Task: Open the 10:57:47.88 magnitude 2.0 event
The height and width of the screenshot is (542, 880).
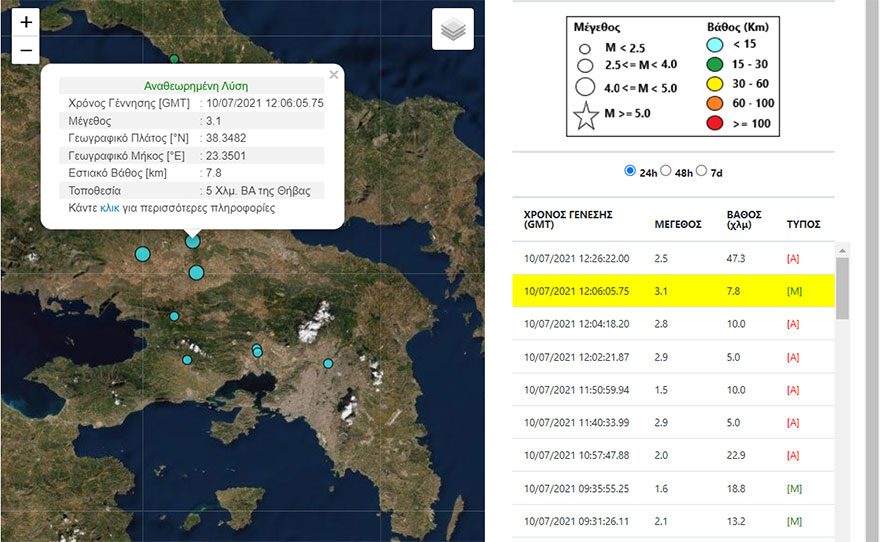Action: point(673,455)
